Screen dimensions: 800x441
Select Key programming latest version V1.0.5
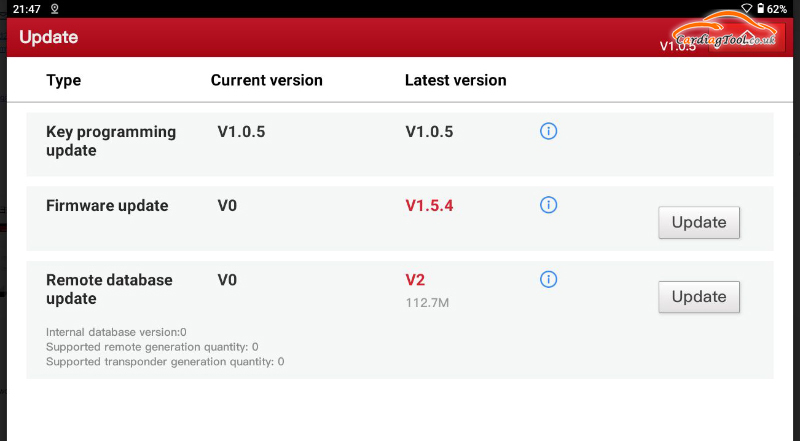point(429,132)
